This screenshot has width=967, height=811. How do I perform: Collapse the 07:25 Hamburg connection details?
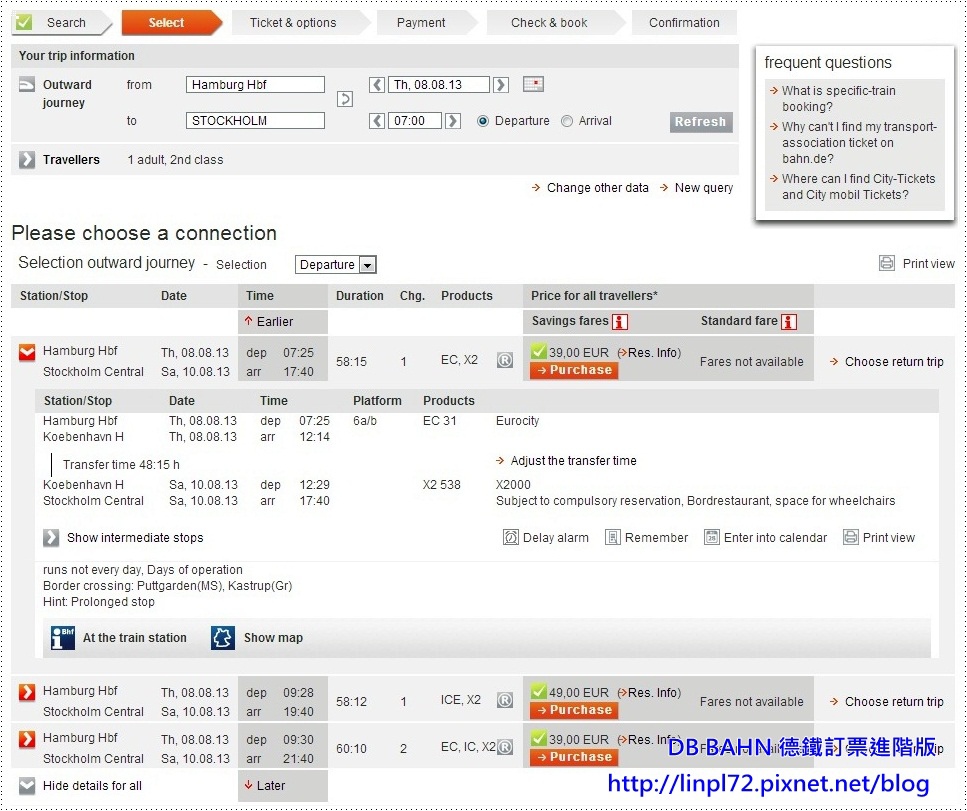point(27,353)
